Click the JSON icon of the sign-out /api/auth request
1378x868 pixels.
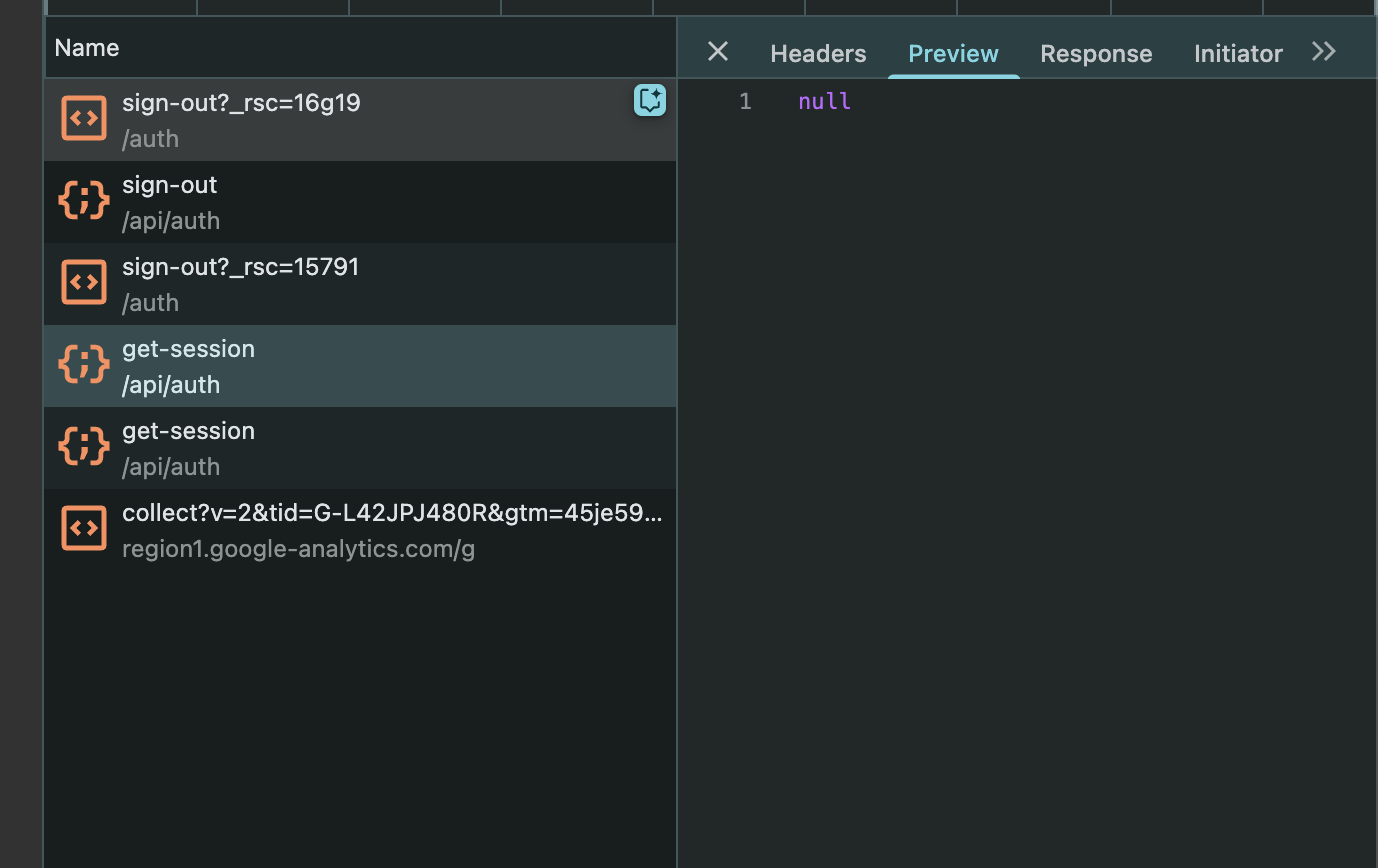click(x=84, y=201)
